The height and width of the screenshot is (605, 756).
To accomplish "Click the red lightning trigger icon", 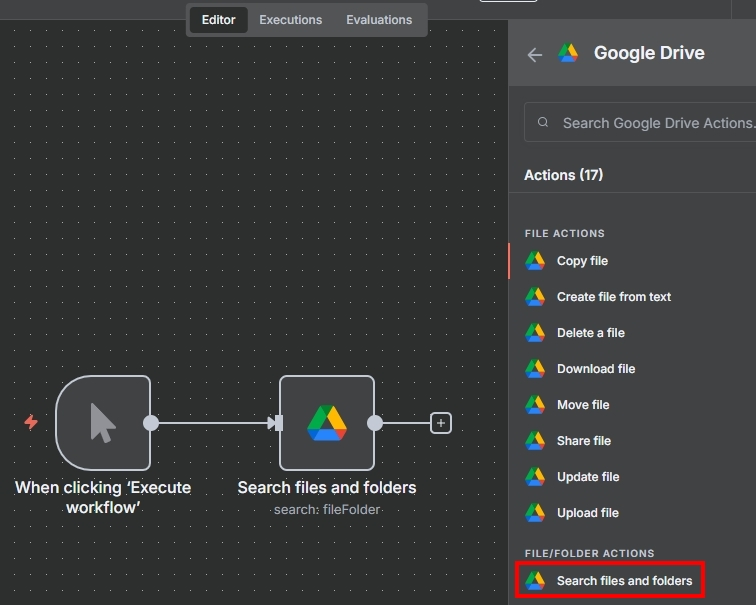I will [x=31, y=422].
